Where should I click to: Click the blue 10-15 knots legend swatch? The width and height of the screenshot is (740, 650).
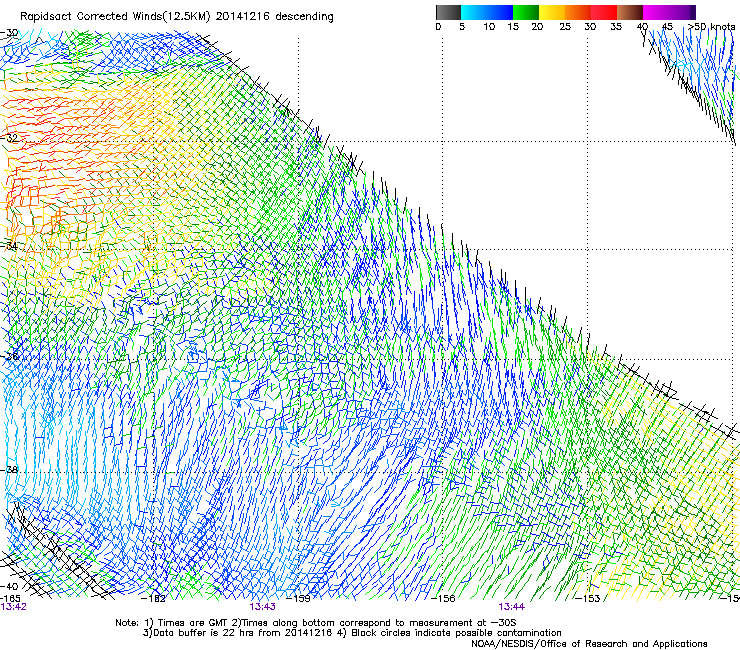click(x=500, y=12)
